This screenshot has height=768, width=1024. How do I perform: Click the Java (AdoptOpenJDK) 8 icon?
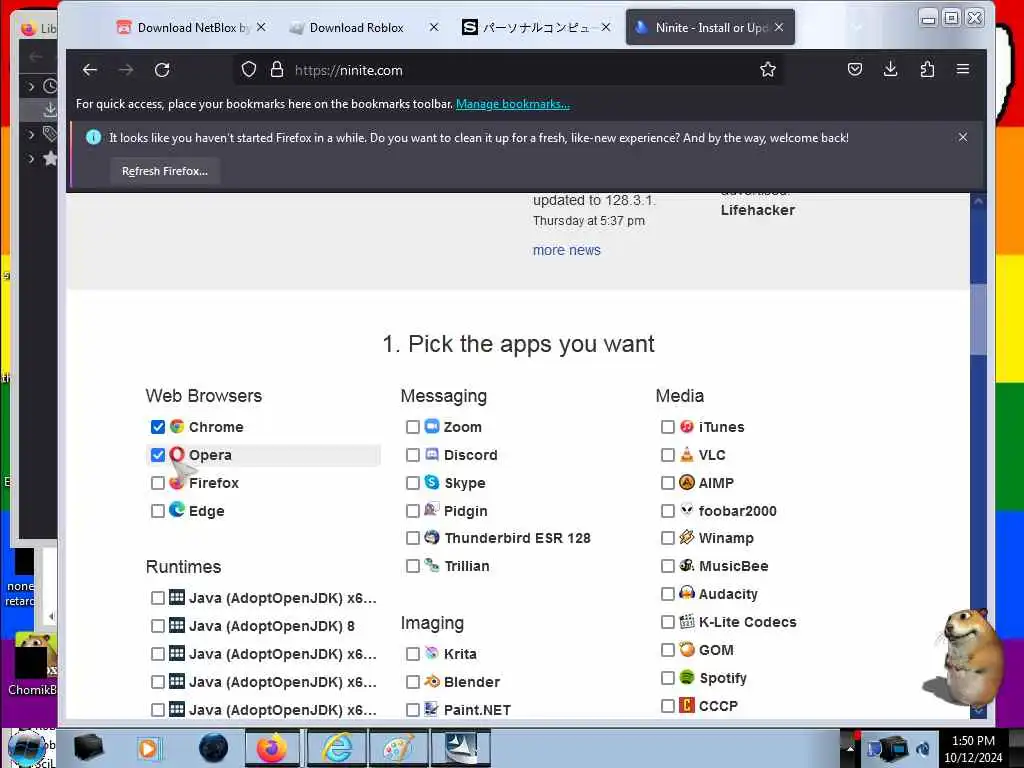click(x=177, y=625)
